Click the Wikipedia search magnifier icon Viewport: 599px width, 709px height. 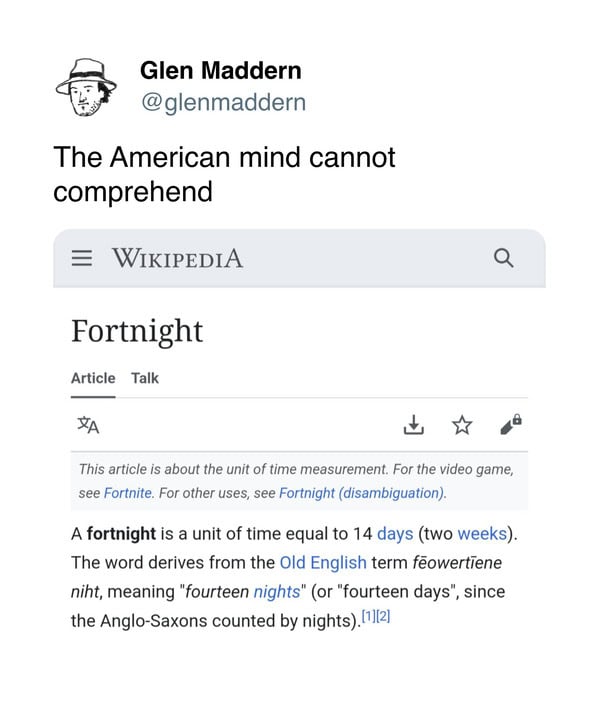pyautogui.click(x=503, y=258)
